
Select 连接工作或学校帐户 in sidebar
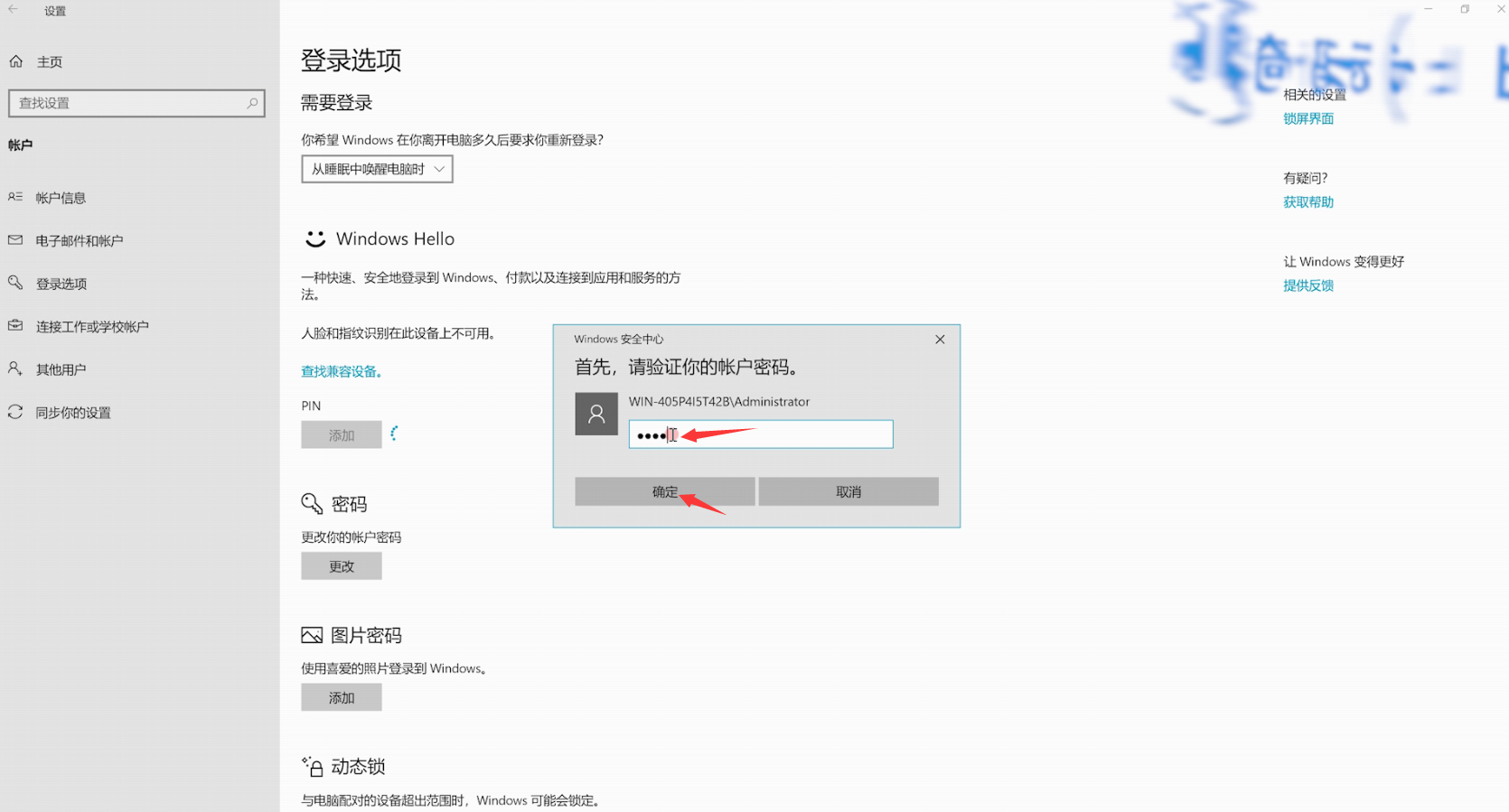pyautogui.click(x=92, y=326)
